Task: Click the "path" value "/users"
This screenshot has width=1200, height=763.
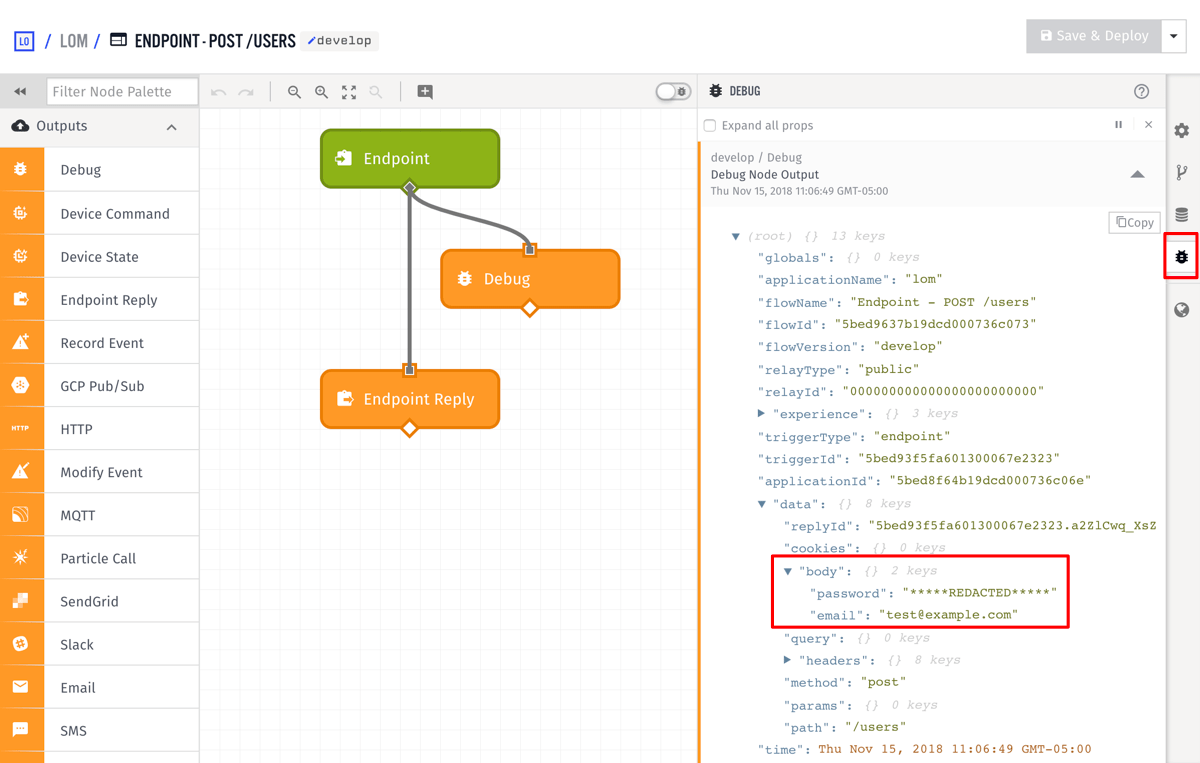Action: click(x=876, y=727)
